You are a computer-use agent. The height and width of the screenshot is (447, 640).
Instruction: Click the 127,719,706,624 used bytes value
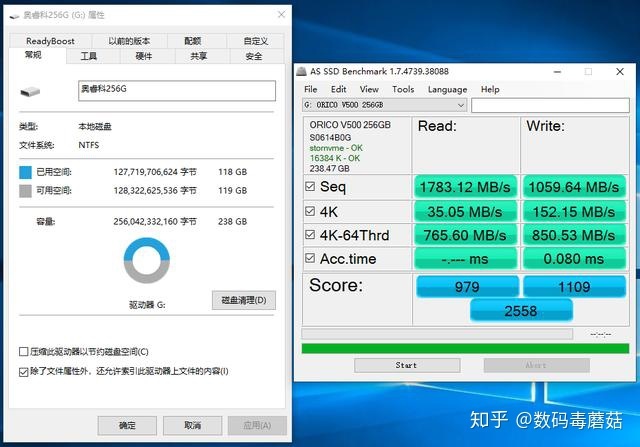[x=155, y=172]
